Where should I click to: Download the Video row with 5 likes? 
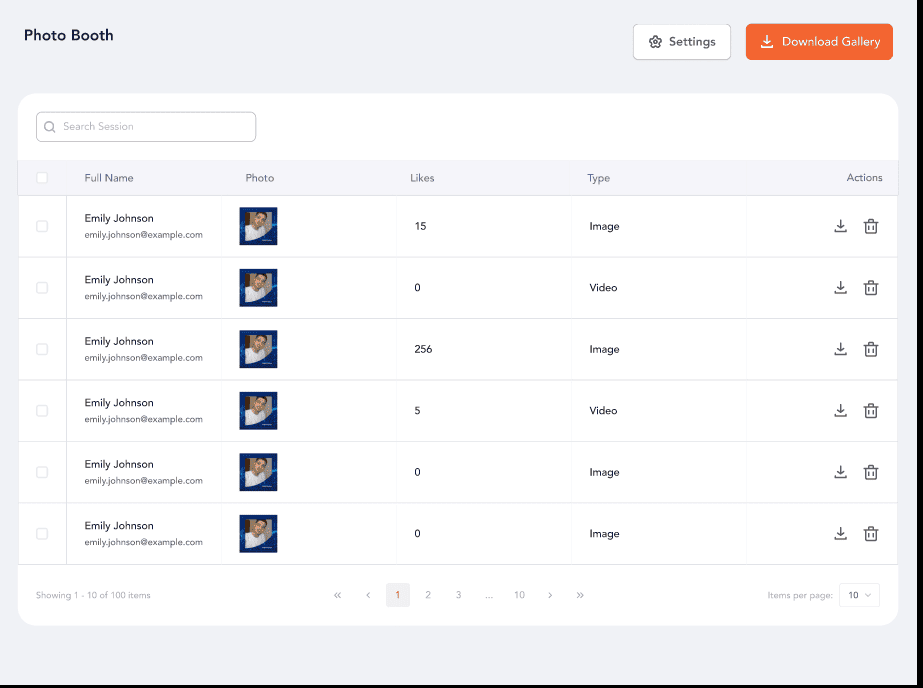[840, 410]
